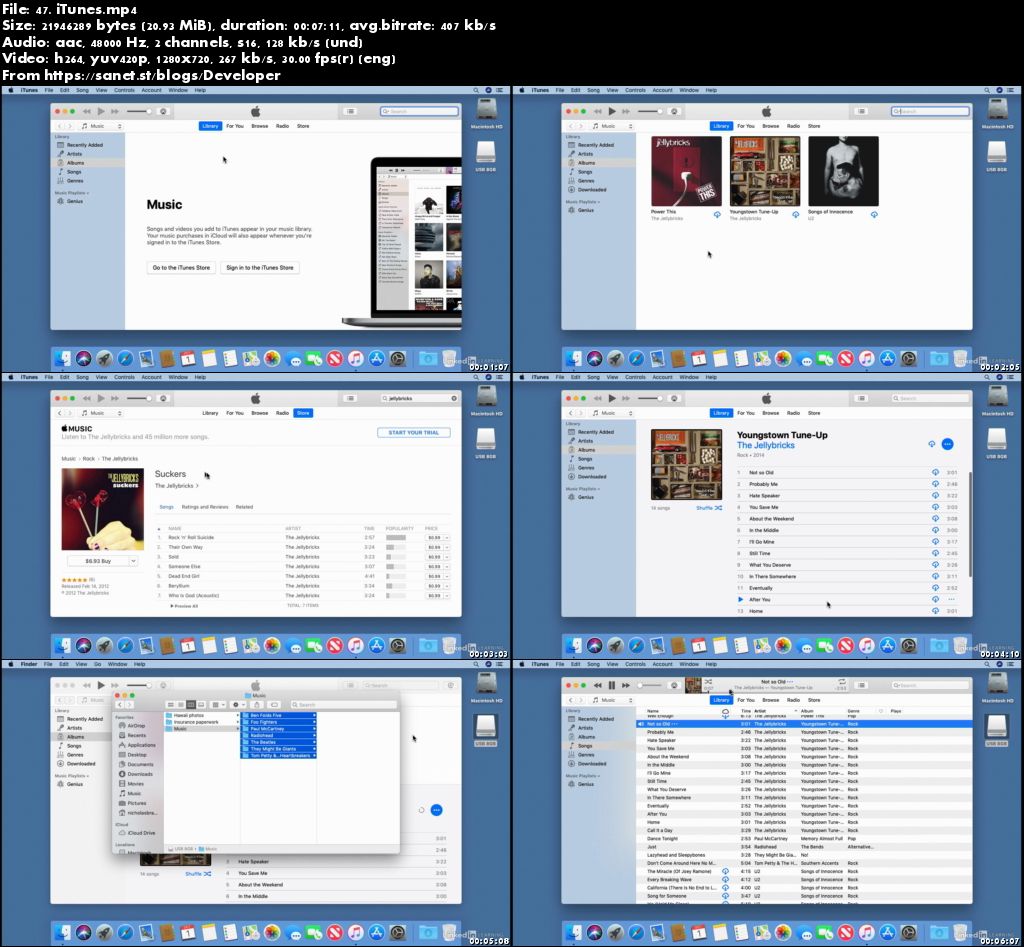In 06:07 frame, toggle shuffle in now-playing display
The height and width of the screenshot is (947, 1024).
[709, 681]
